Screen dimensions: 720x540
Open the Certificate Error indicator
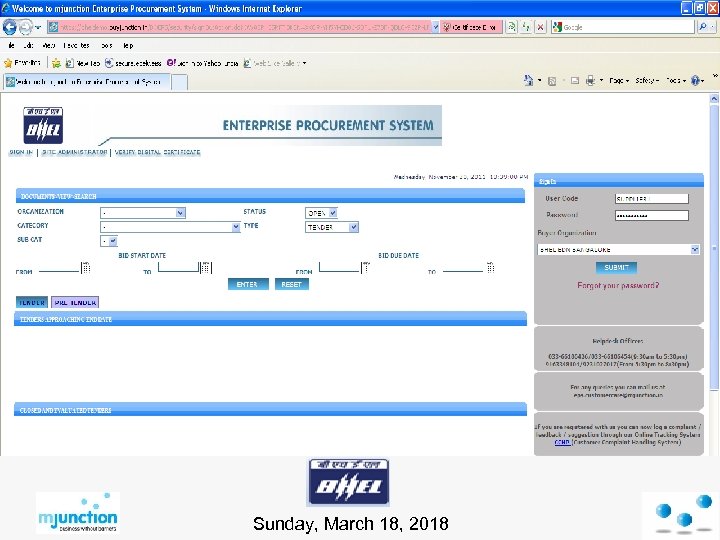click(x=471, y=27)
